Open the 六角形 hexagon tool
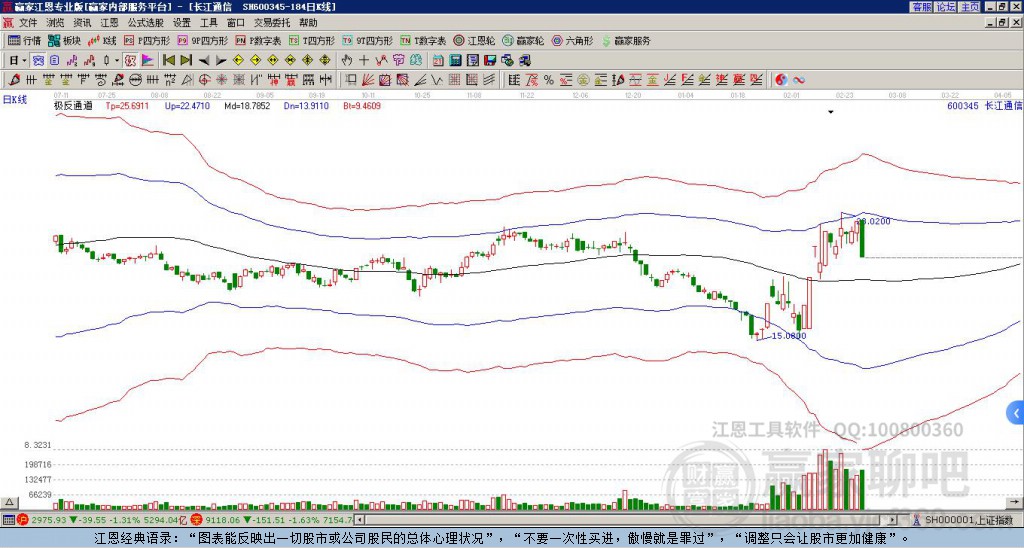 coord(572,40)
